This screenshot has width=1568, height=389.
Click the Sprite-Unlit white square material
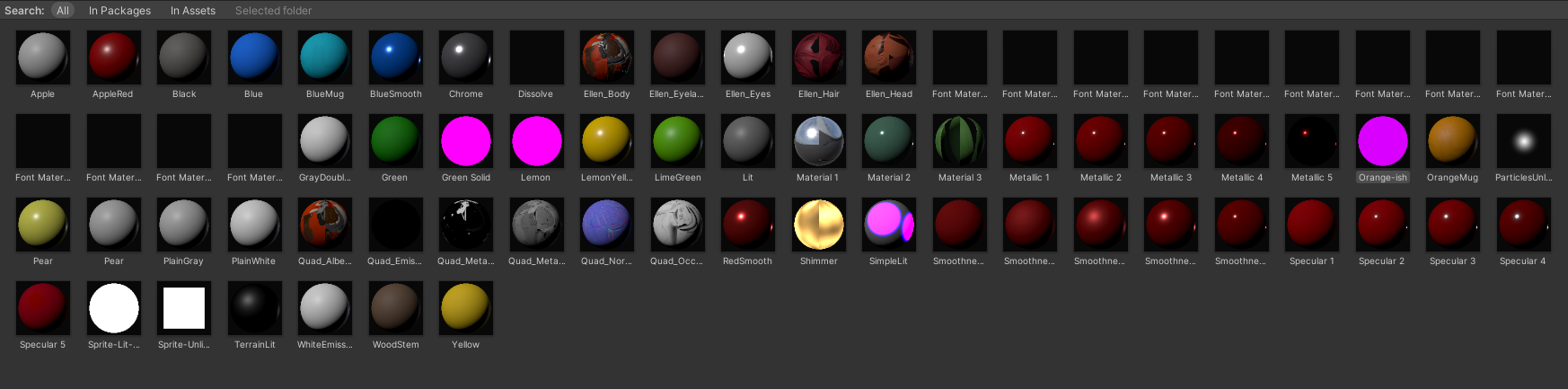(184, 308)
